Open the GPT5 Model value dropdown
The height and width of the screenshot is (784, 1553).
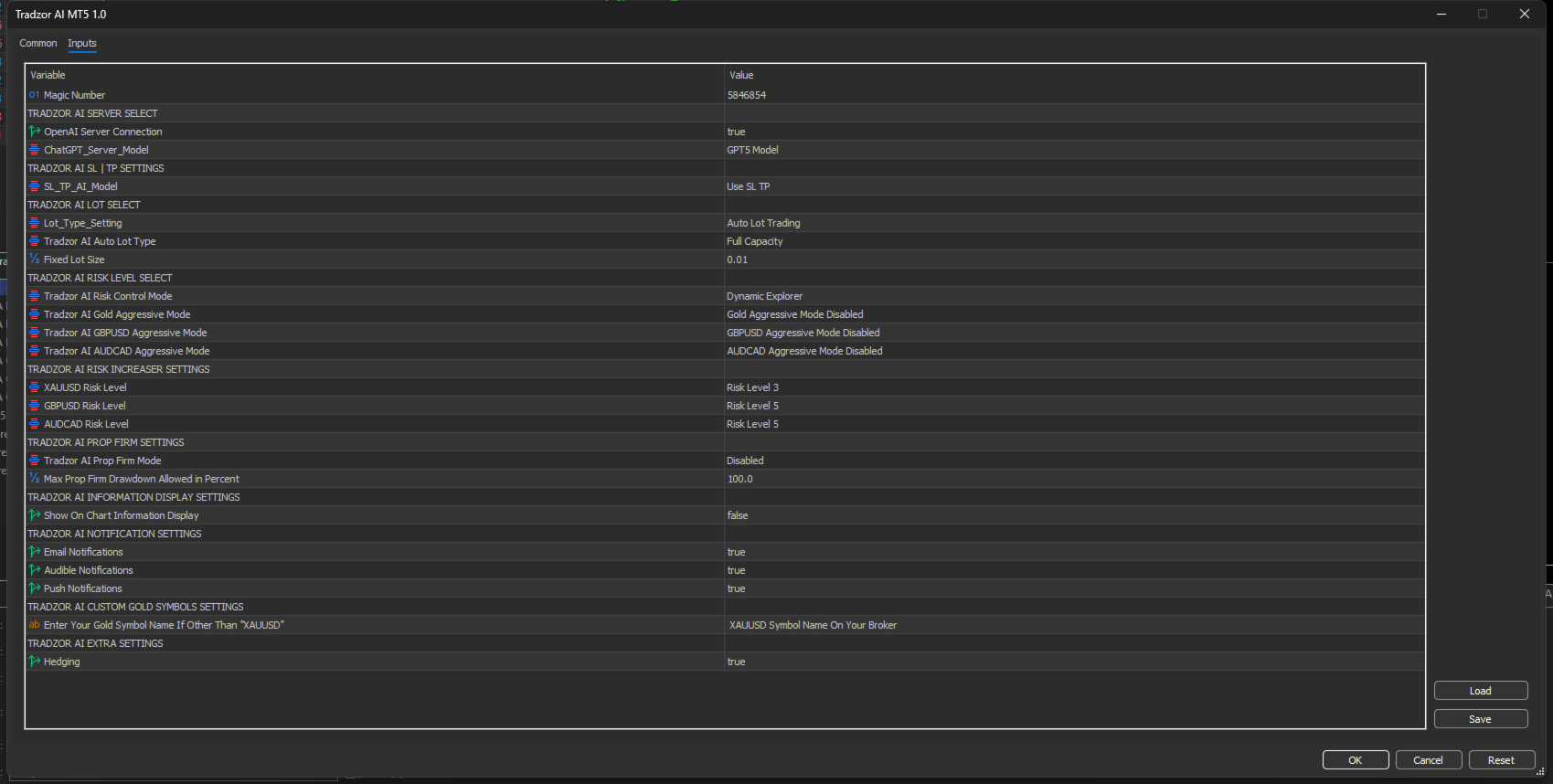coord(1074,150)
